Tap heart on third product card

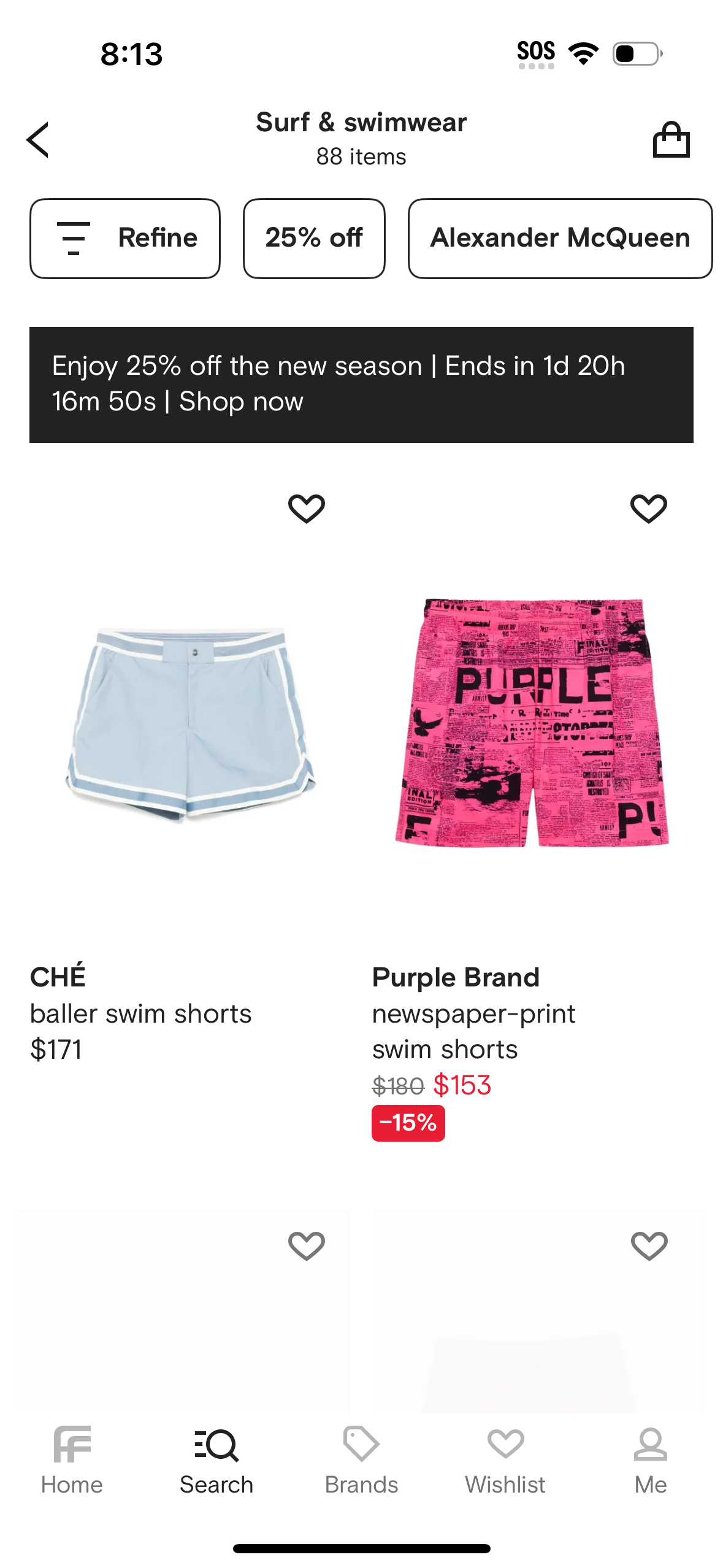(x=307, y=1246)
